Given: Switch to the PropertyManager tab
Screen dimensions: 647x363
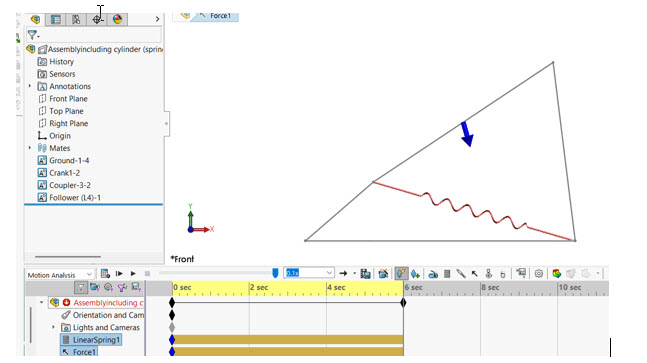Looking at the screenshot, I should point(56,19).
